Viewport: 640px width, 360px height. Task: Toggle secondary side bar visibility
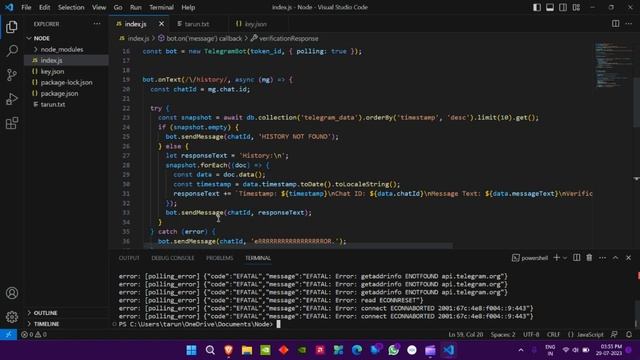pos(563,7)
